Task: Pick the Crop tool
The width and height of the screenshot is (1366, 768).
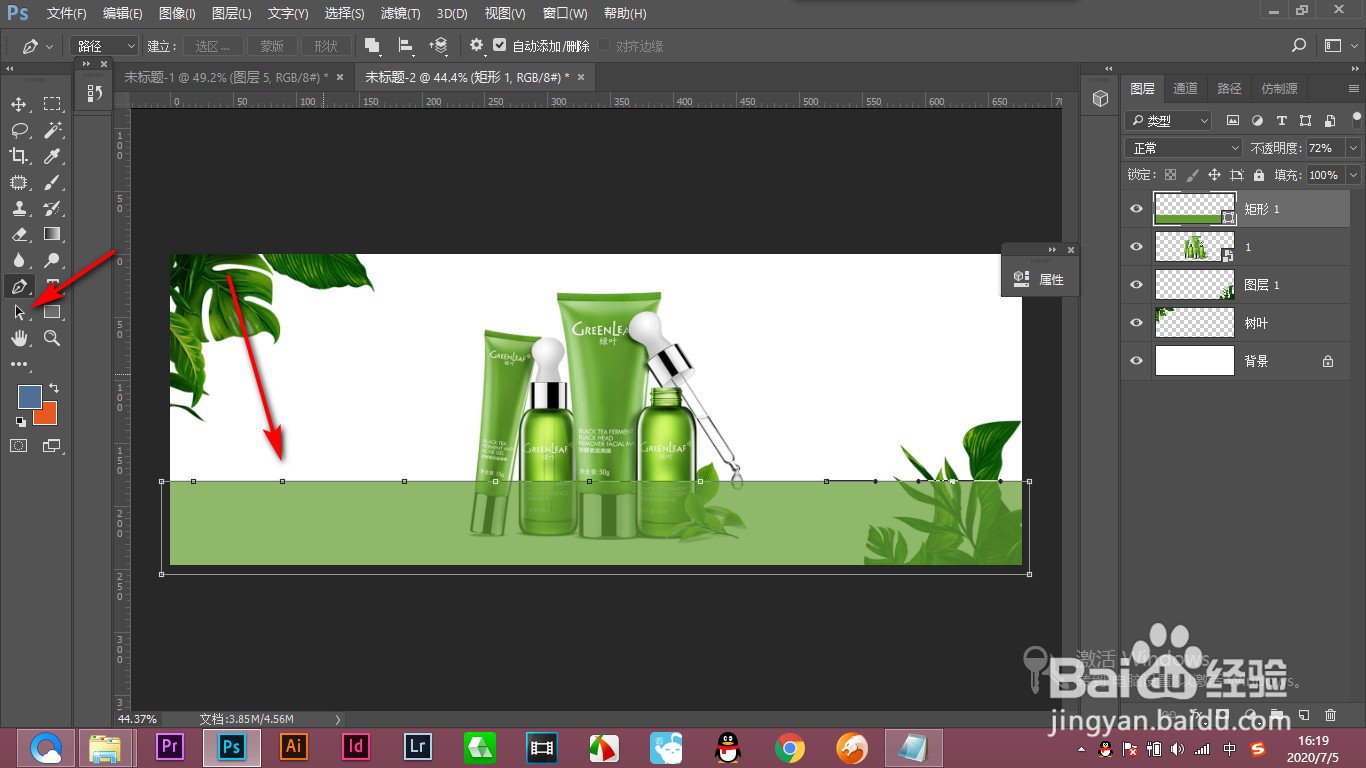Action: click(x=19, y=156)
